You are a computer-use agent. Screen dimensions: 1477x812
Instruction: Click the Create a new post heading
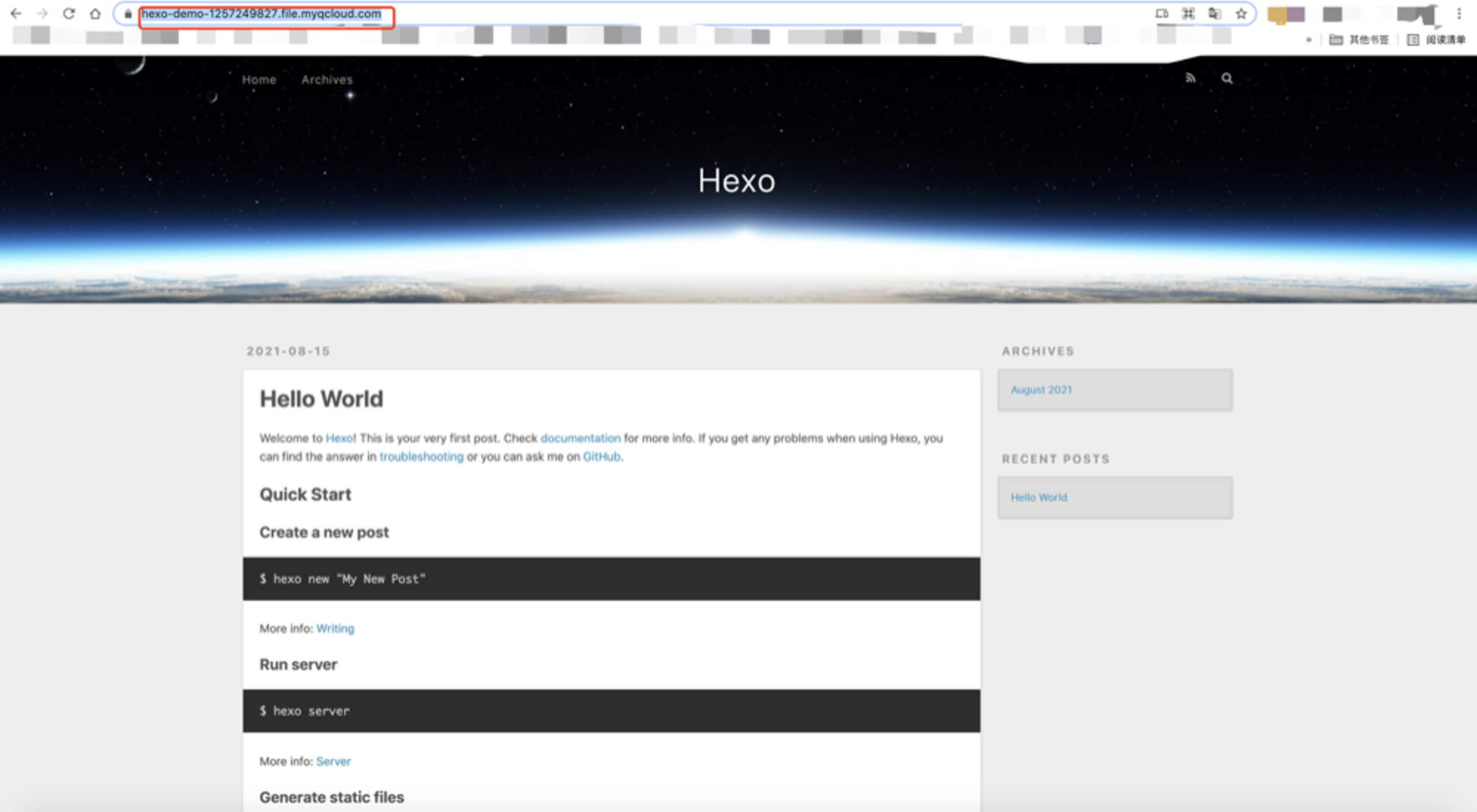pos(324,532)
